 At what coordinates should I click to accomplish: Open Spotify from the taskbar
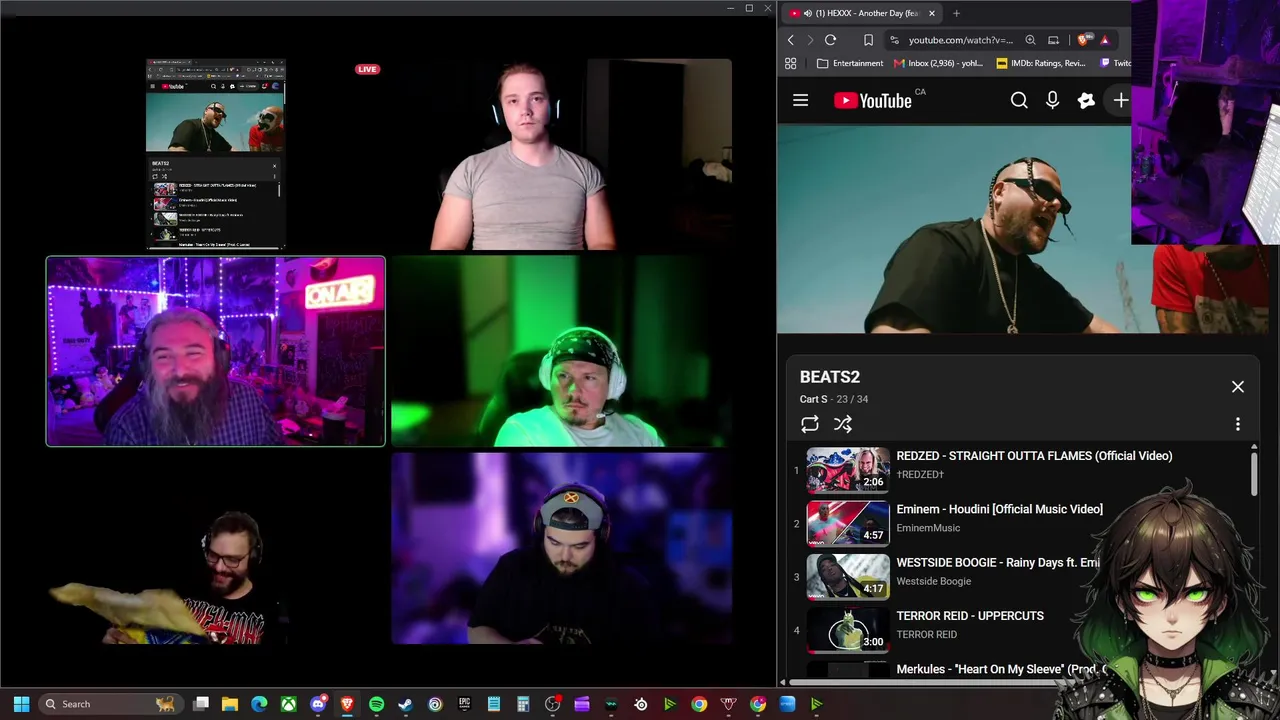(x=376, y=704)
